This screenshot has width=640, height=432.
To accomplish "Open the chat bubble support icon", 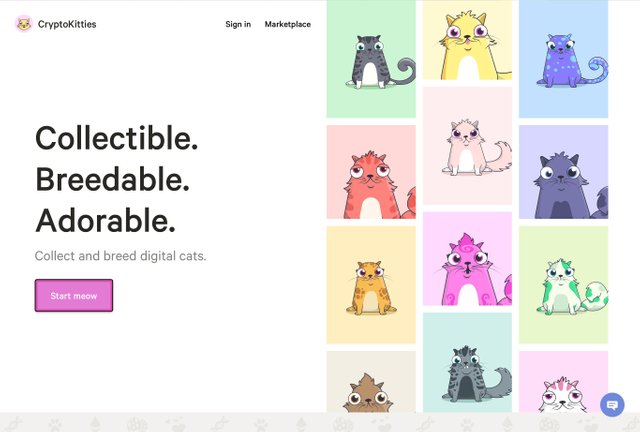I will click(612, 405).
